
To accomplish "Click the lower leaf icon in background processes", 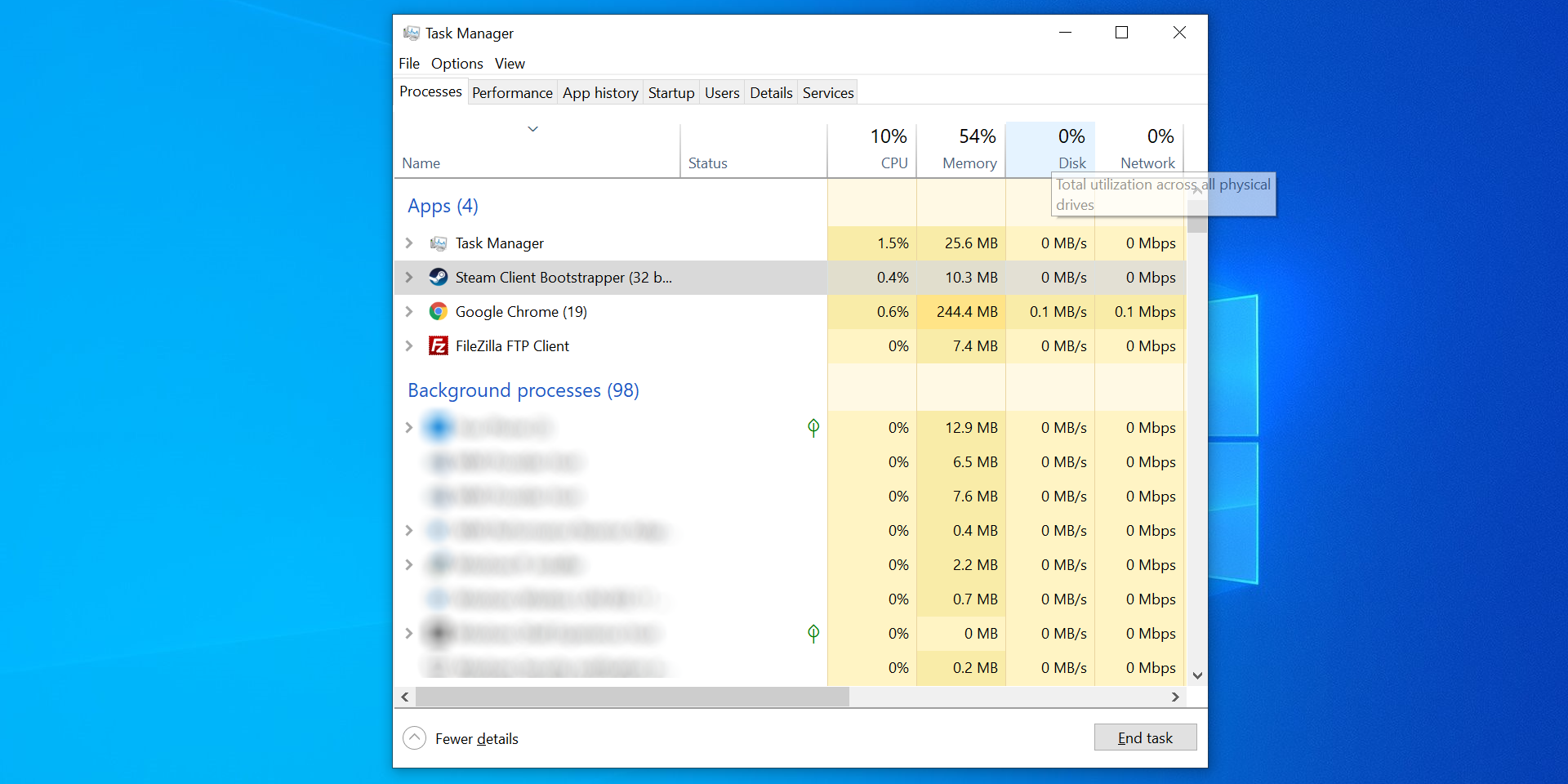I will click(813, 633).
